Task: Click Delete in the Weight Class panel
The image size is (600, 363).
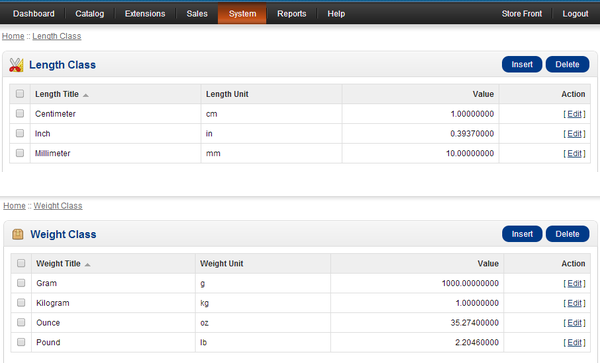Action: pos(567,234)
